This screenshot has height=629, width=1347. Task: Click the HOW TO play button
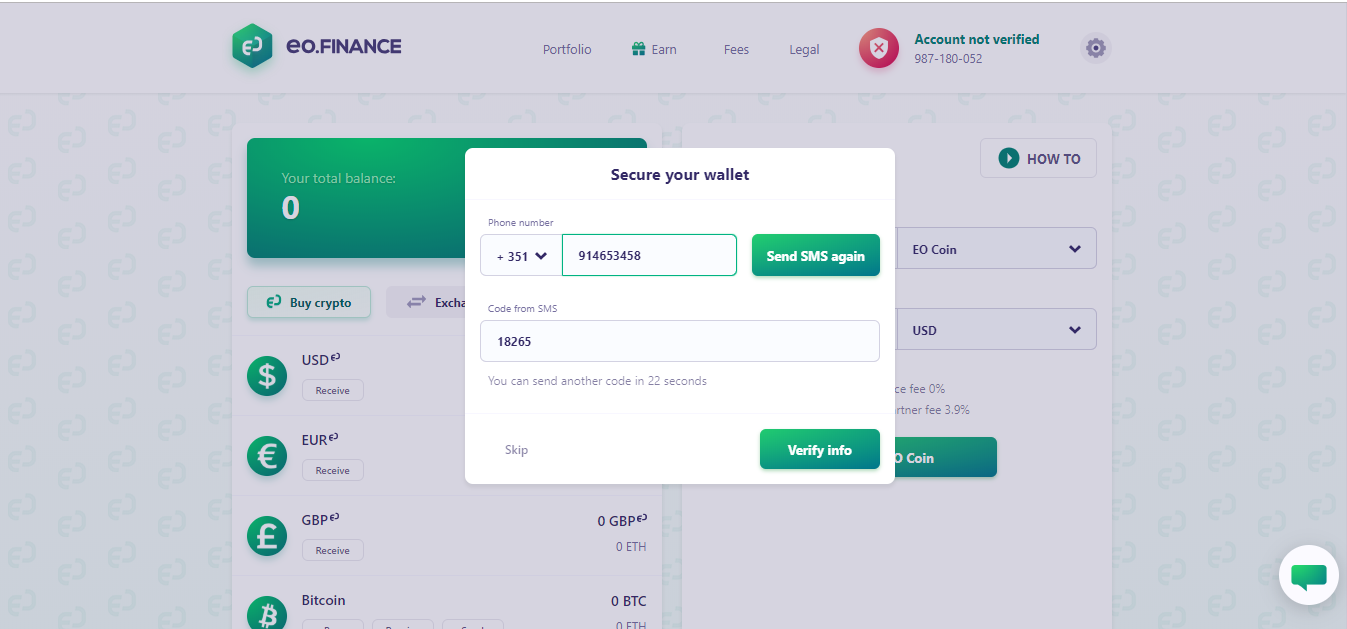[x=1039, y=158]
